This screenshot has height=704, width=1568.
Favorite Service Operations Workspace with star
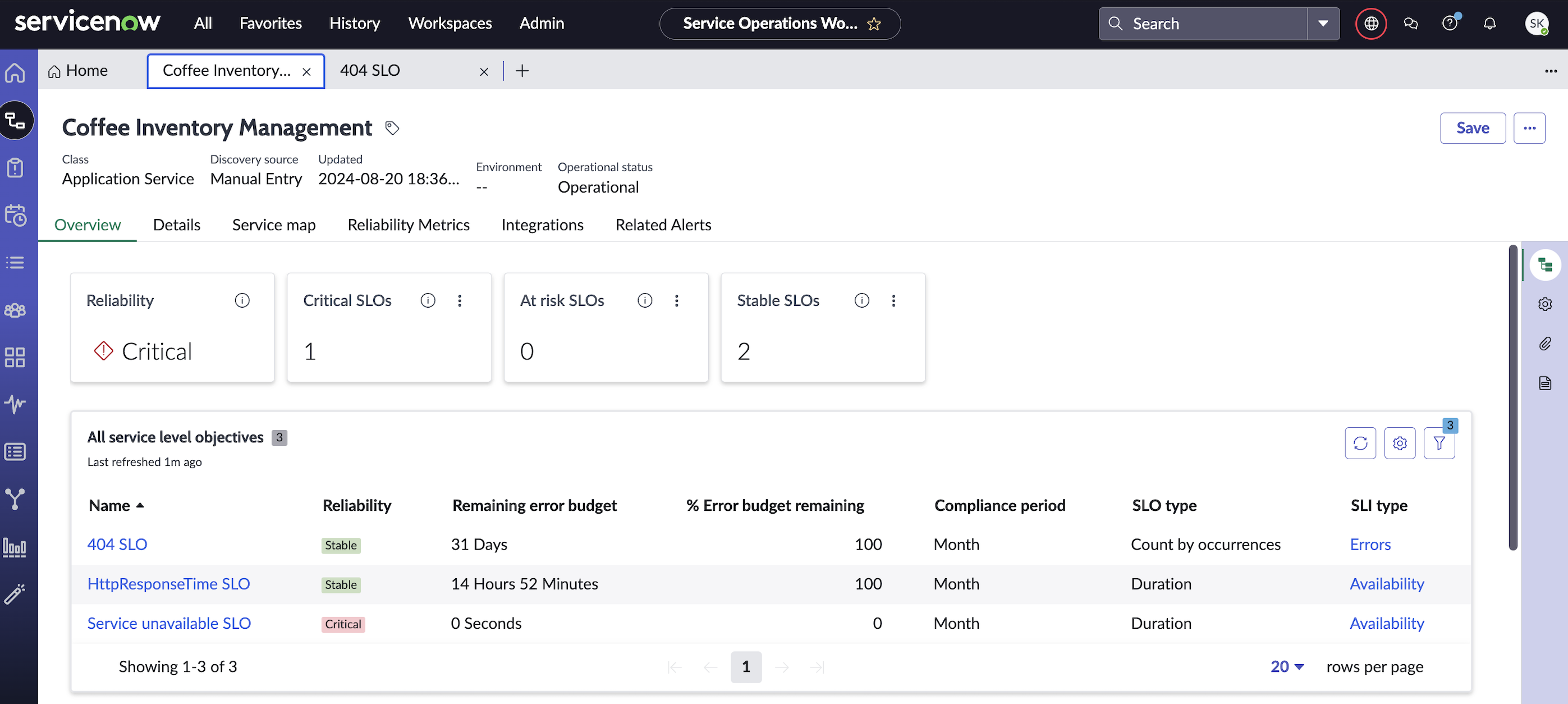click(874, 24)
